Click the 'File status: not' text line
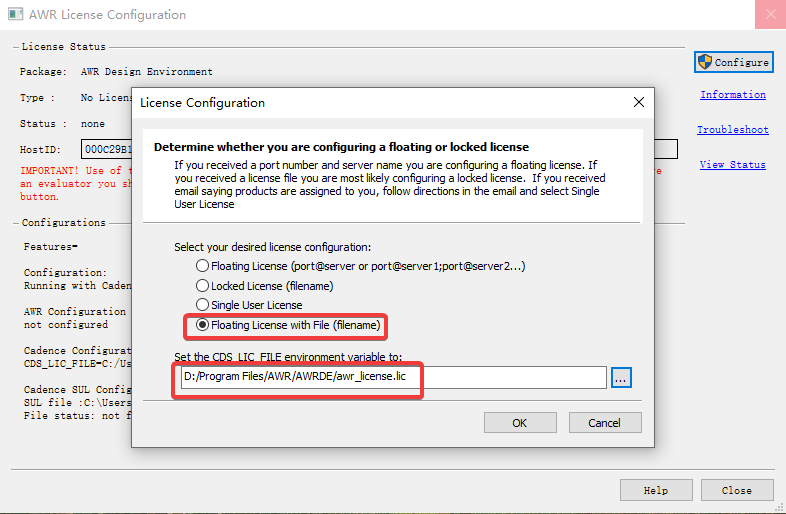786x514 pixels. [77, 416]
